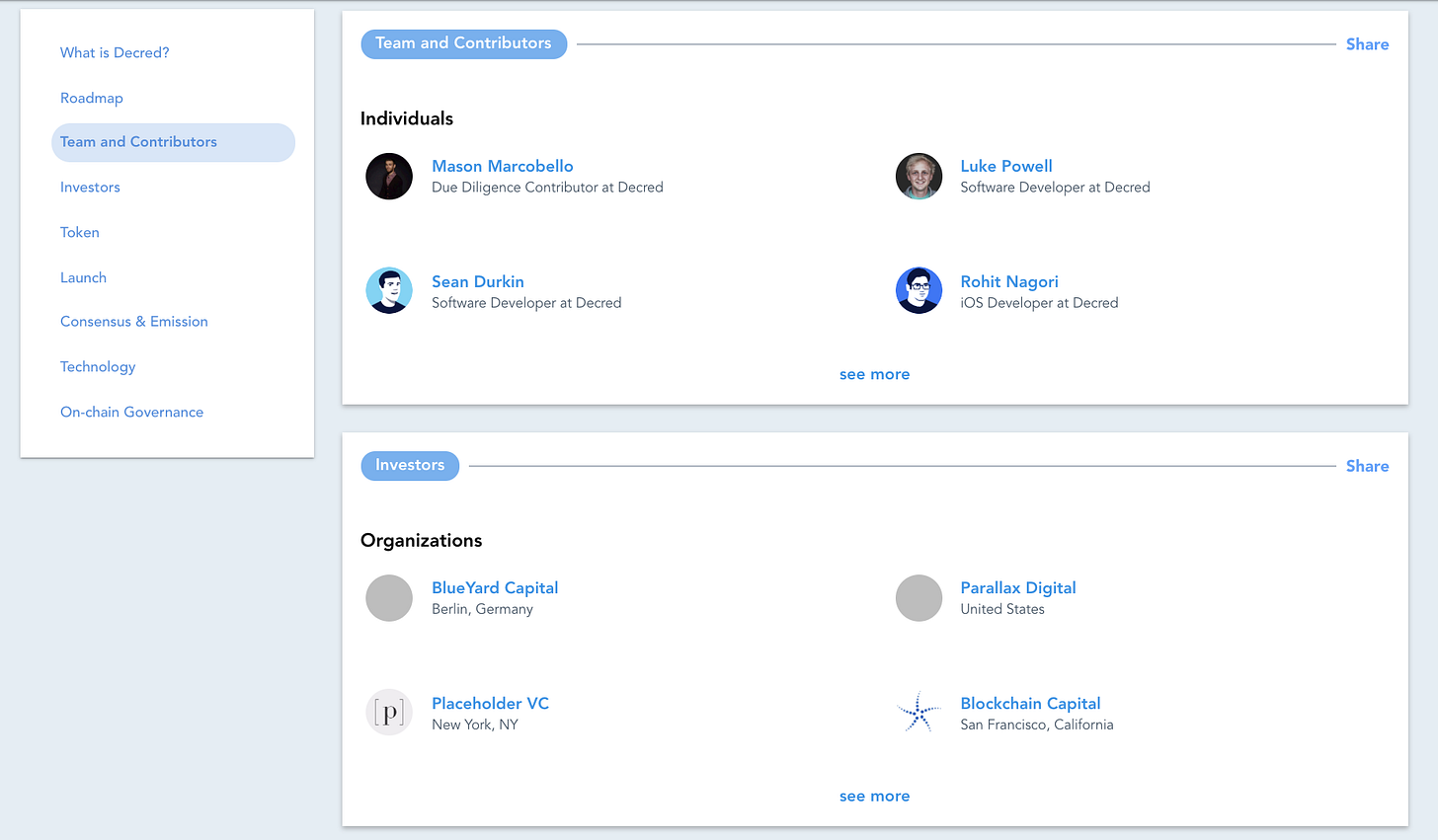This screenshot has width=1438, height=840.
Task: Click the Blockchain Capital star logo
Action: pos(919,713)
